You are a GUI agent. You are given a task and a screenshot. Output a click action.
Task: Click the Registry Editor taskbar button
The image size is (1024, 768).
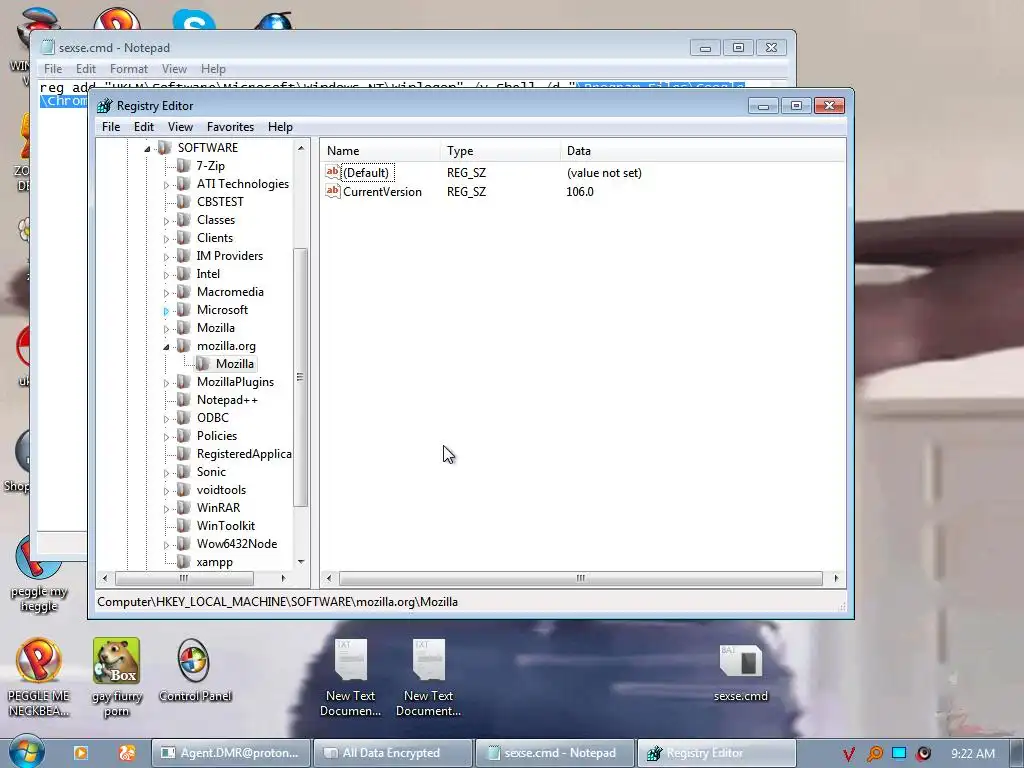click(x=716, y=753)
